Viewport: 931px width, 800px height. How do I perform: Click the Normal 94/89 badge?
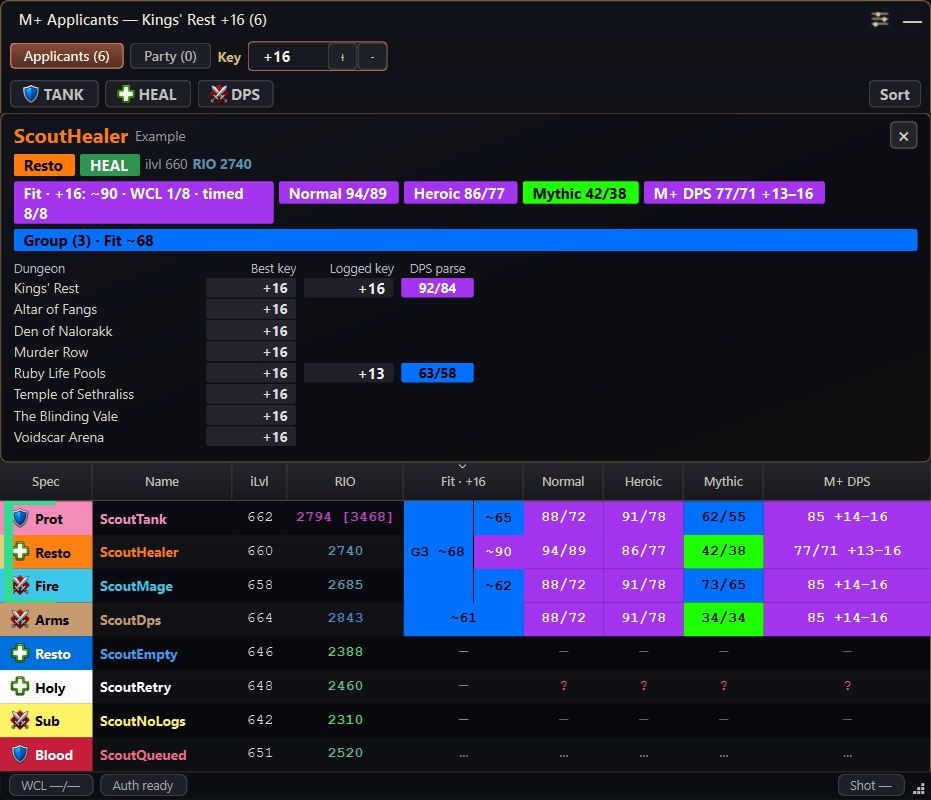tap(338, 193)
